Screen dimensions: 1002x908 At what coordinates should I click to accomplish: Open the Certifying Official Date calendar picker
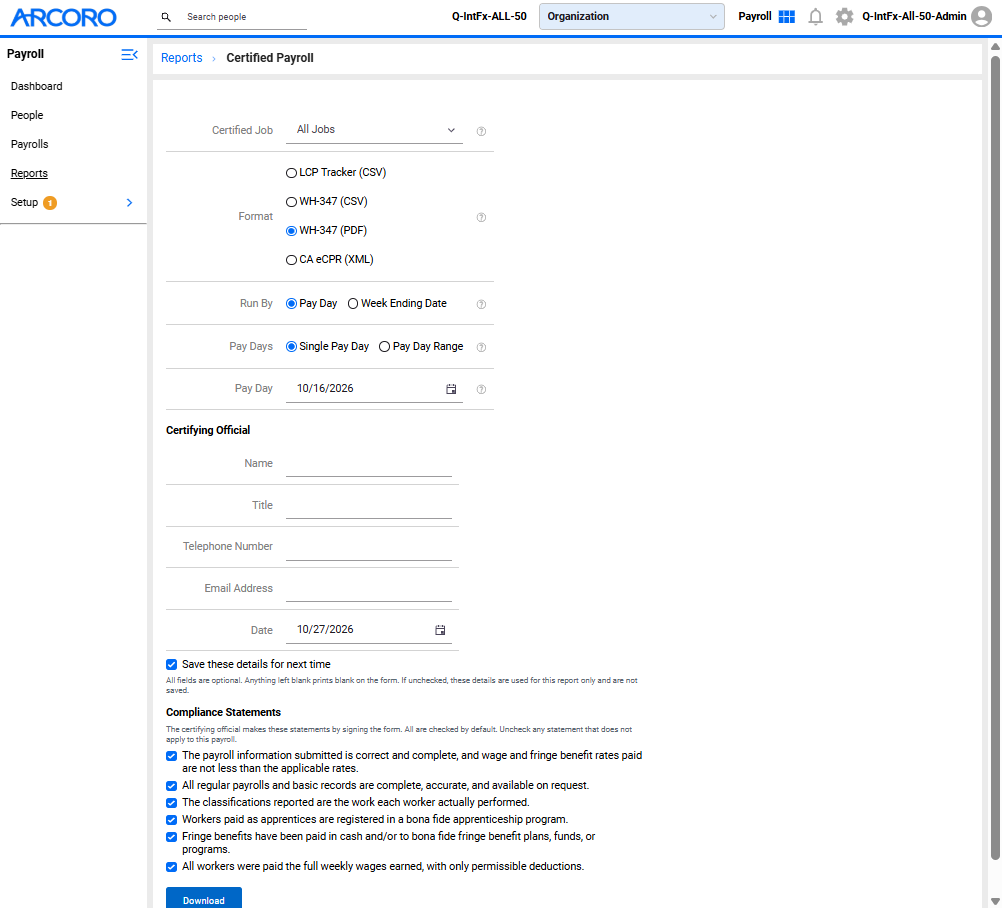[440, 630]
